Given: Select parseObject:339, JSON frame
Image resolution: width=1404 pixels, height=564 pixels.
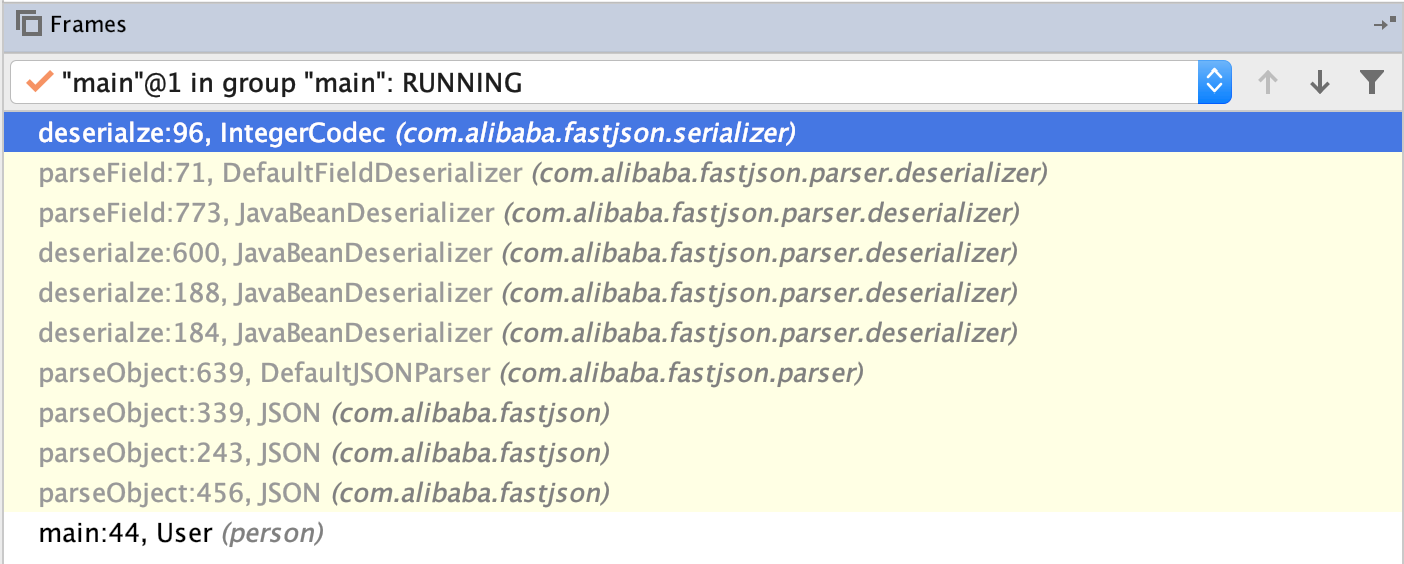Looking at the screenshot, I should 323,413.
